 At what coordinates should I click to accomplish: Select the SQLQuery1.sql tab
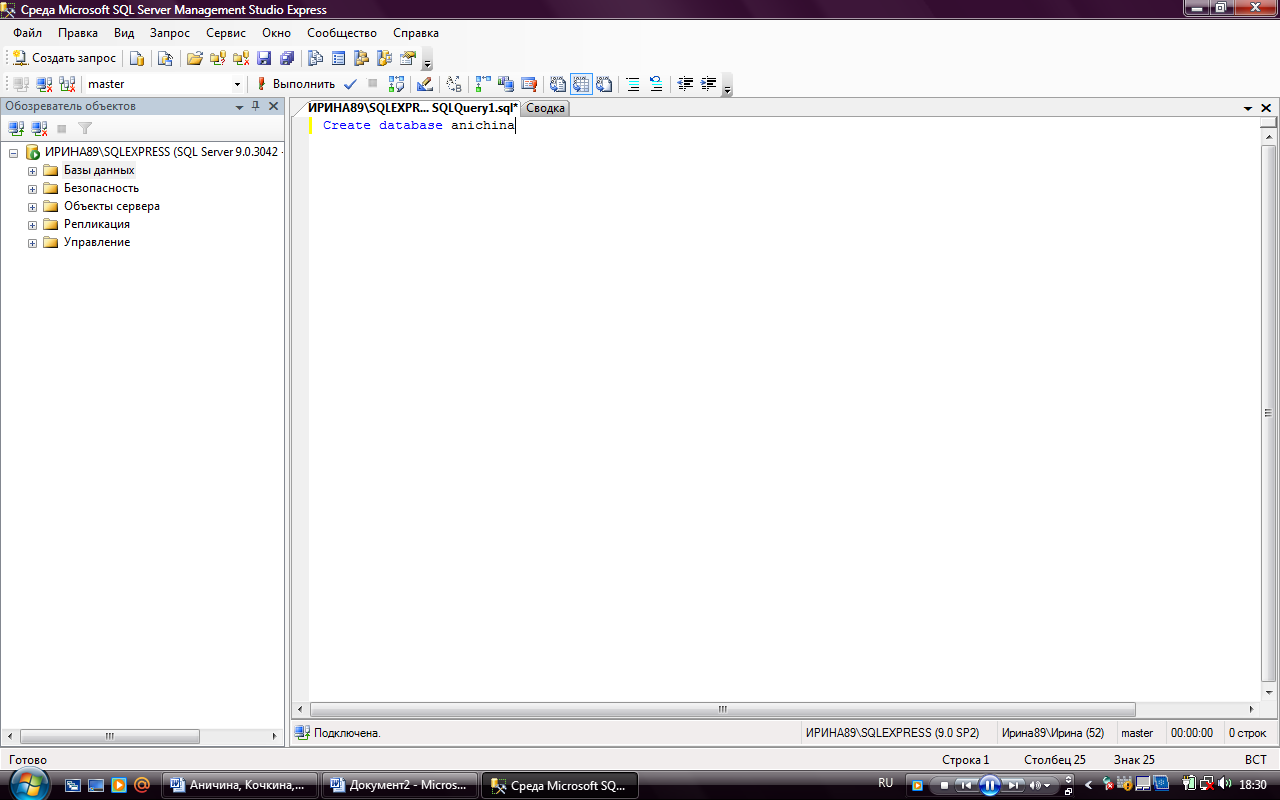pyautogui.click(x=412, y=107)
